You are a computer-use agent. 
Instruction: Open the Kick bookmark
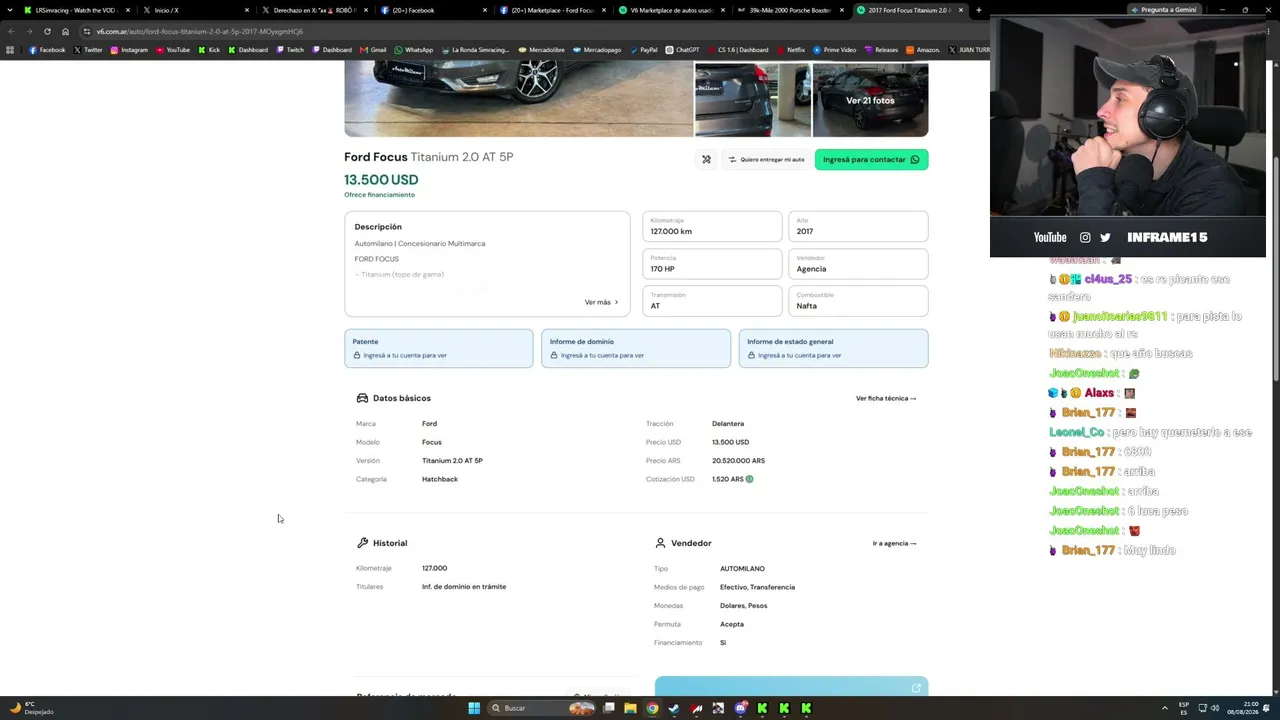tap(209, 50)
